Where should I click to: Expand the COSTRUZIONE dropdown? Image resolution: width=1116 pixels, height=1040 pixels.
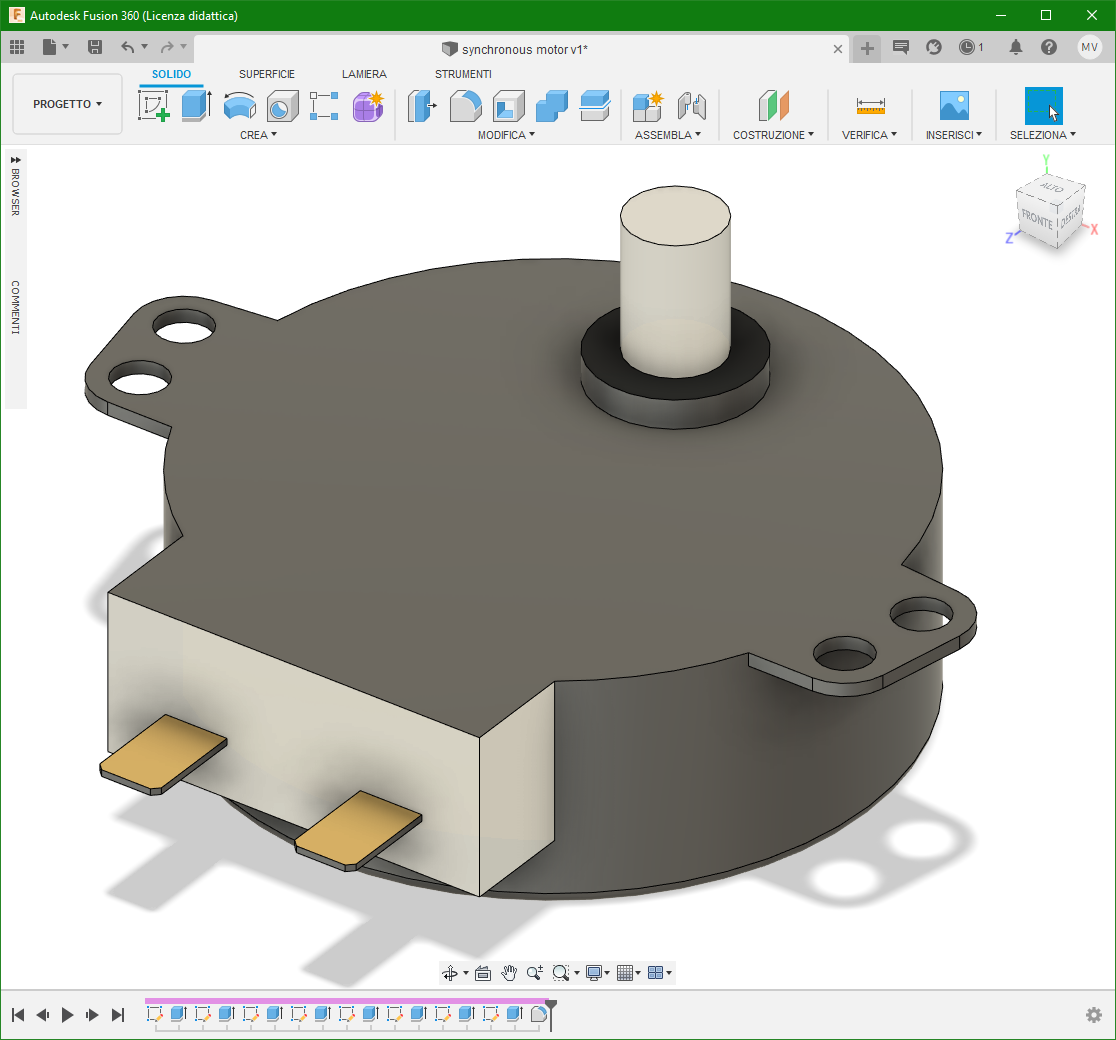coord(773,134)
